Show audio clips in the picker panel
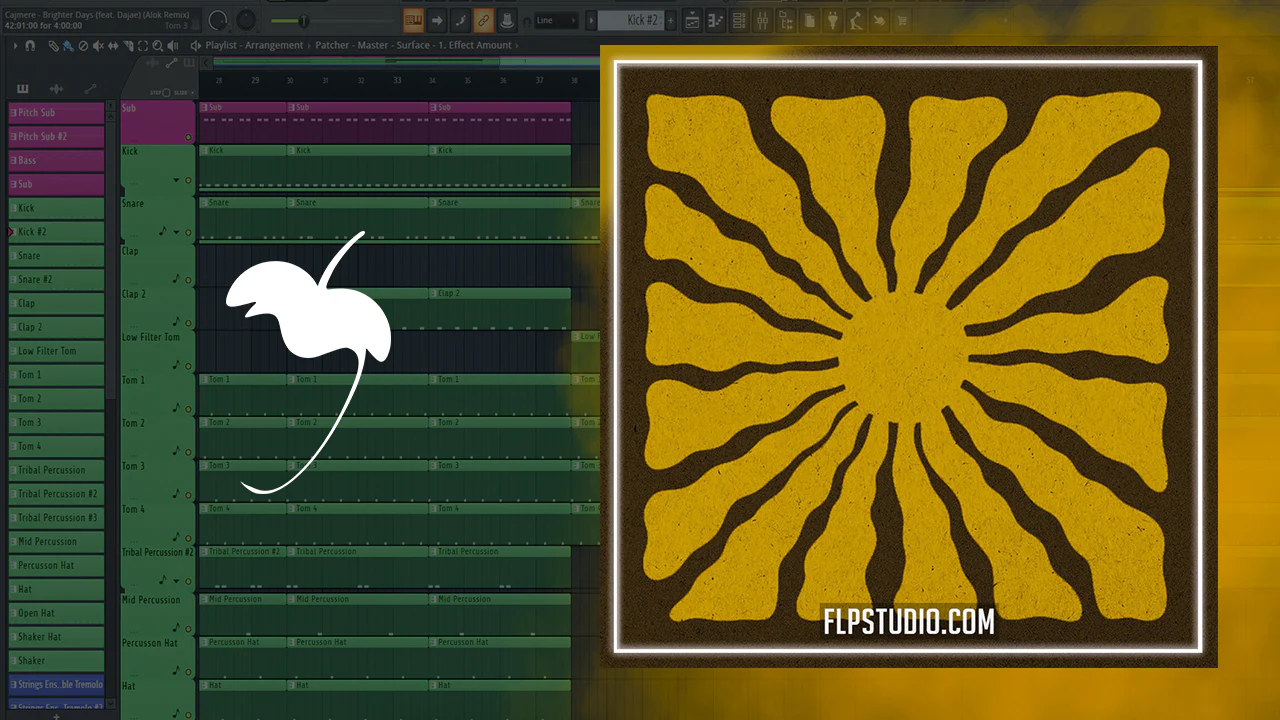The width and height of the screenshot is (1280, 720). click(x=57, y=89)
